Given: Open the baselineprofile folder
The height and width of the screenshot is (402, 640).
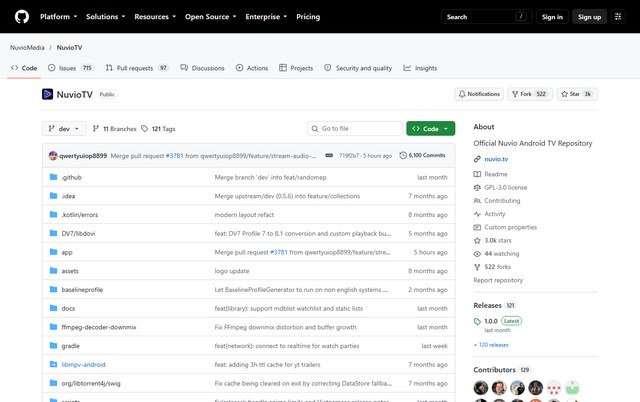Looking at the screenshot, I should coord(82,290).
